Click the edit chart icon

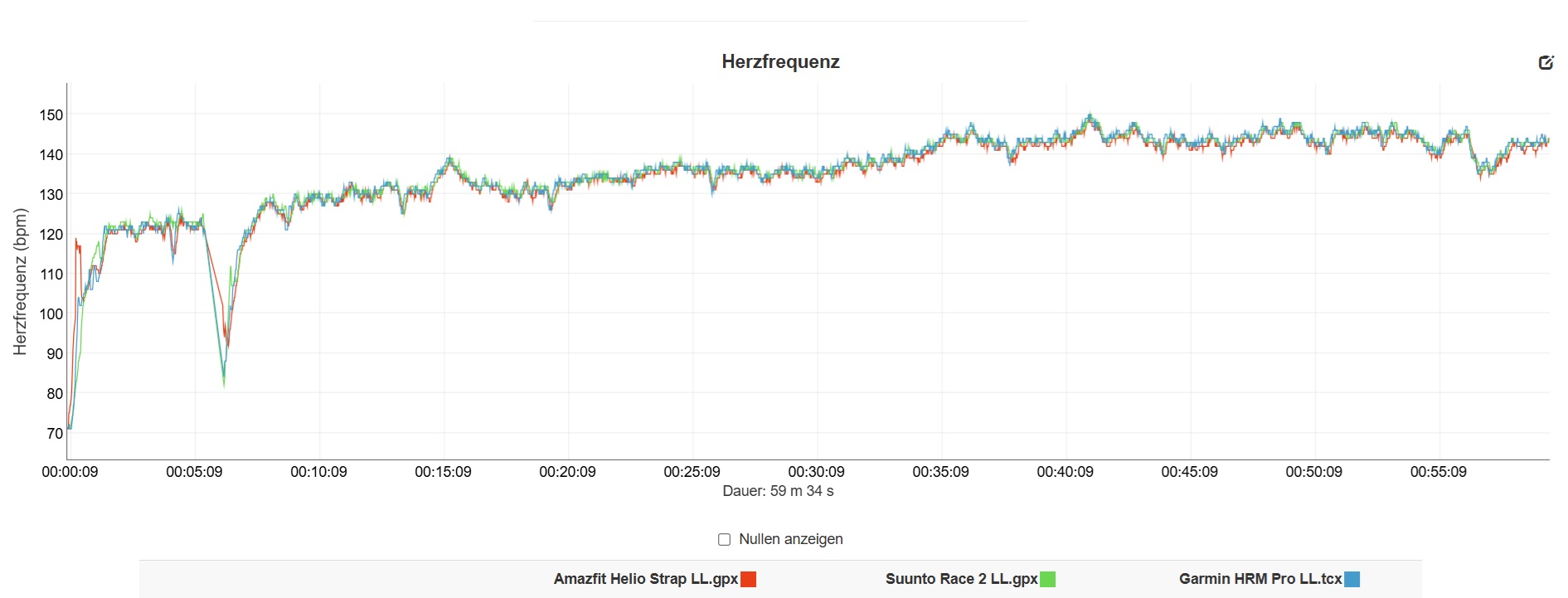pos(1546,62)
